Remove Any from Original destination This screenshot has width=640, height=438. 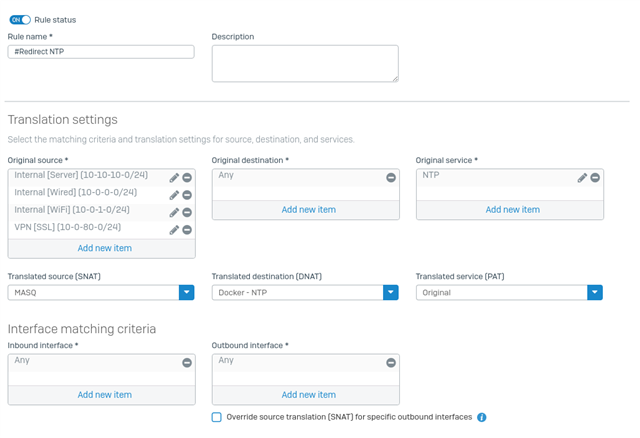(x=391, y=178)
